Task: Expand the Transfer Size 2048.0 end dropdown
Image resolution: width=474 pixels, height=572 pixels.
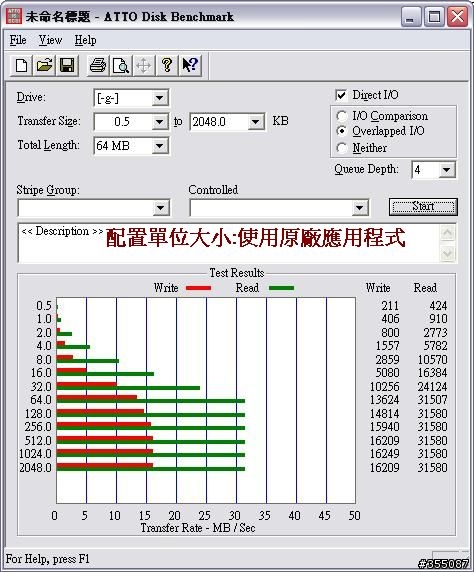Action: [255, 121]
